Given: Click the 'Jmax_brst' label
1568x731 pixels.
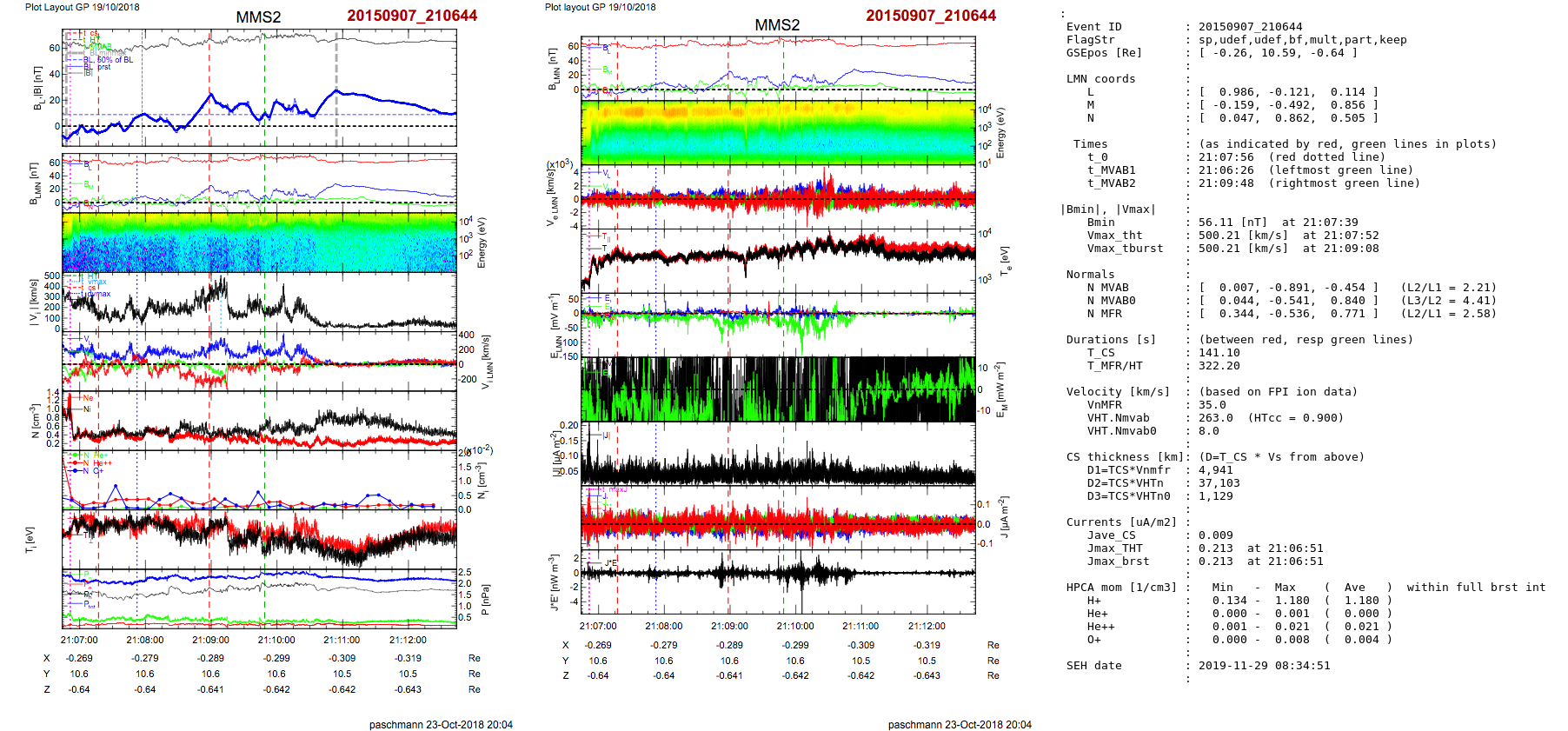Looking at the screenshot, I should coord(1119,562).
